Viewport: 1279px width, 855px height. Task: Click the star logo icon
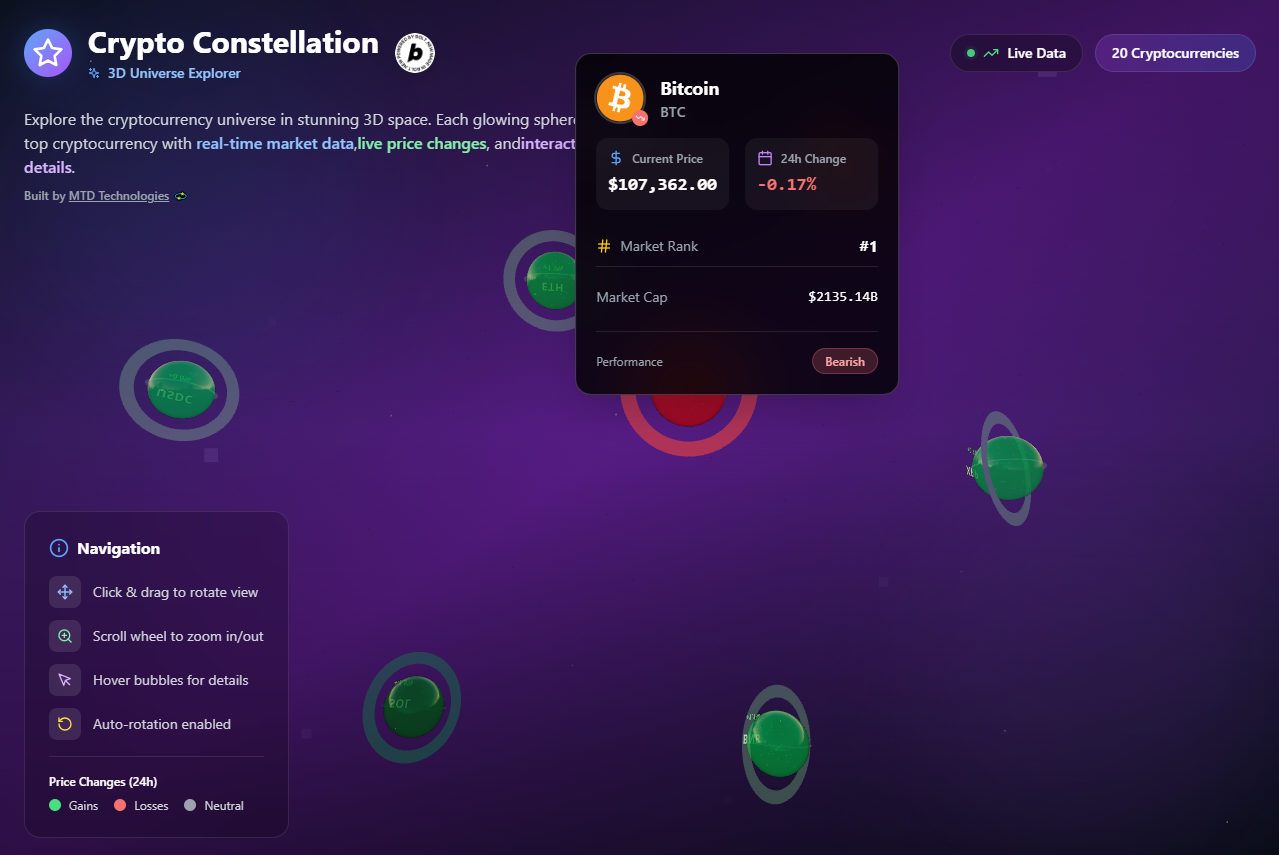(48, 53)
